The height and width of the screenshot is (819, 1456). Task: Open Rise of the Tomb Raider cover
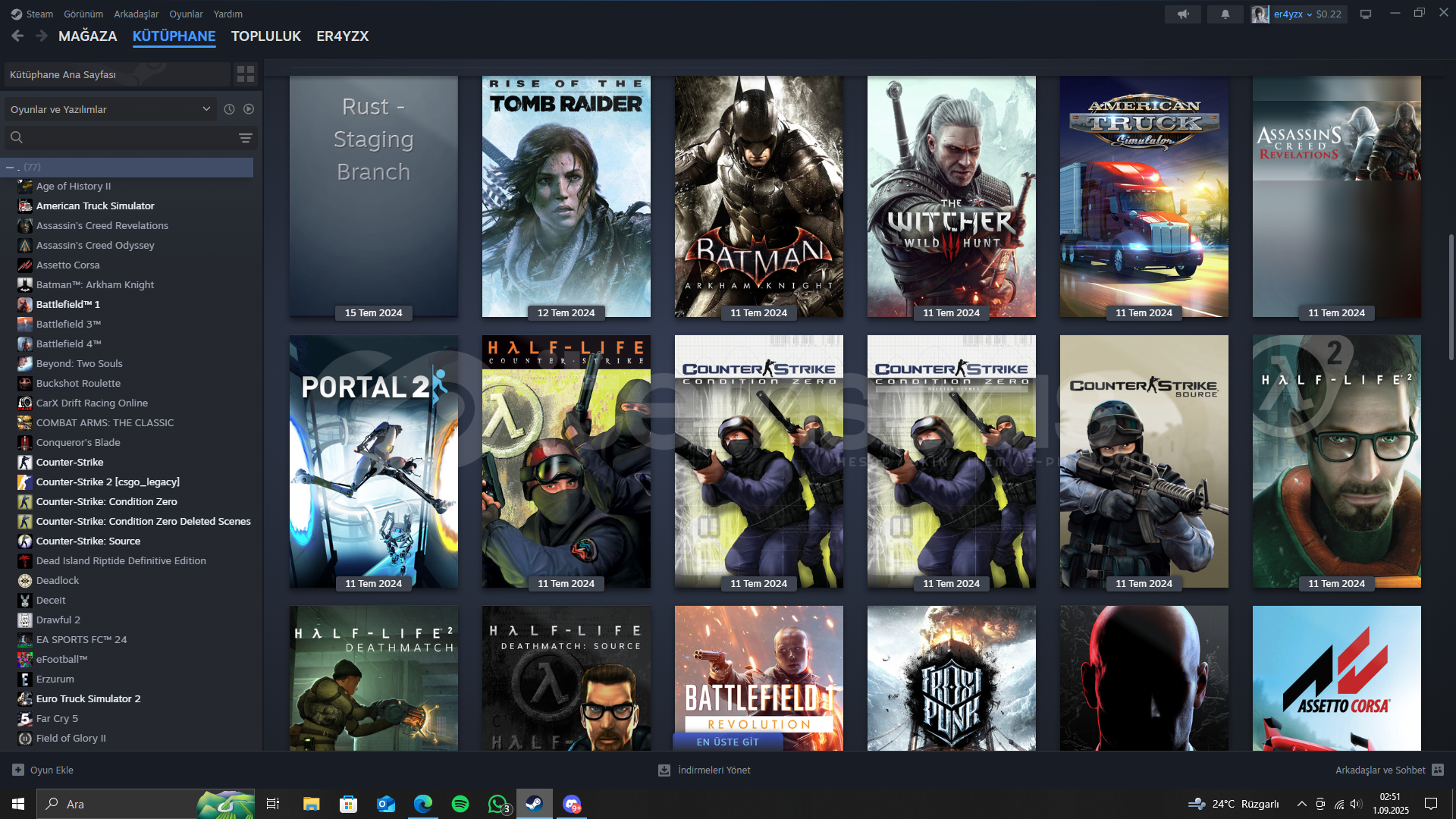pyautogui.click(x=566, y=196)
